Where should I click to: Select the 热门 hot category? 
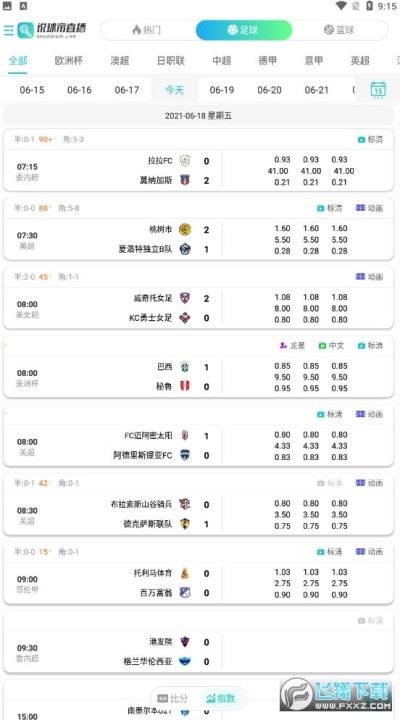pyautogui.click(x=146, y=30)
